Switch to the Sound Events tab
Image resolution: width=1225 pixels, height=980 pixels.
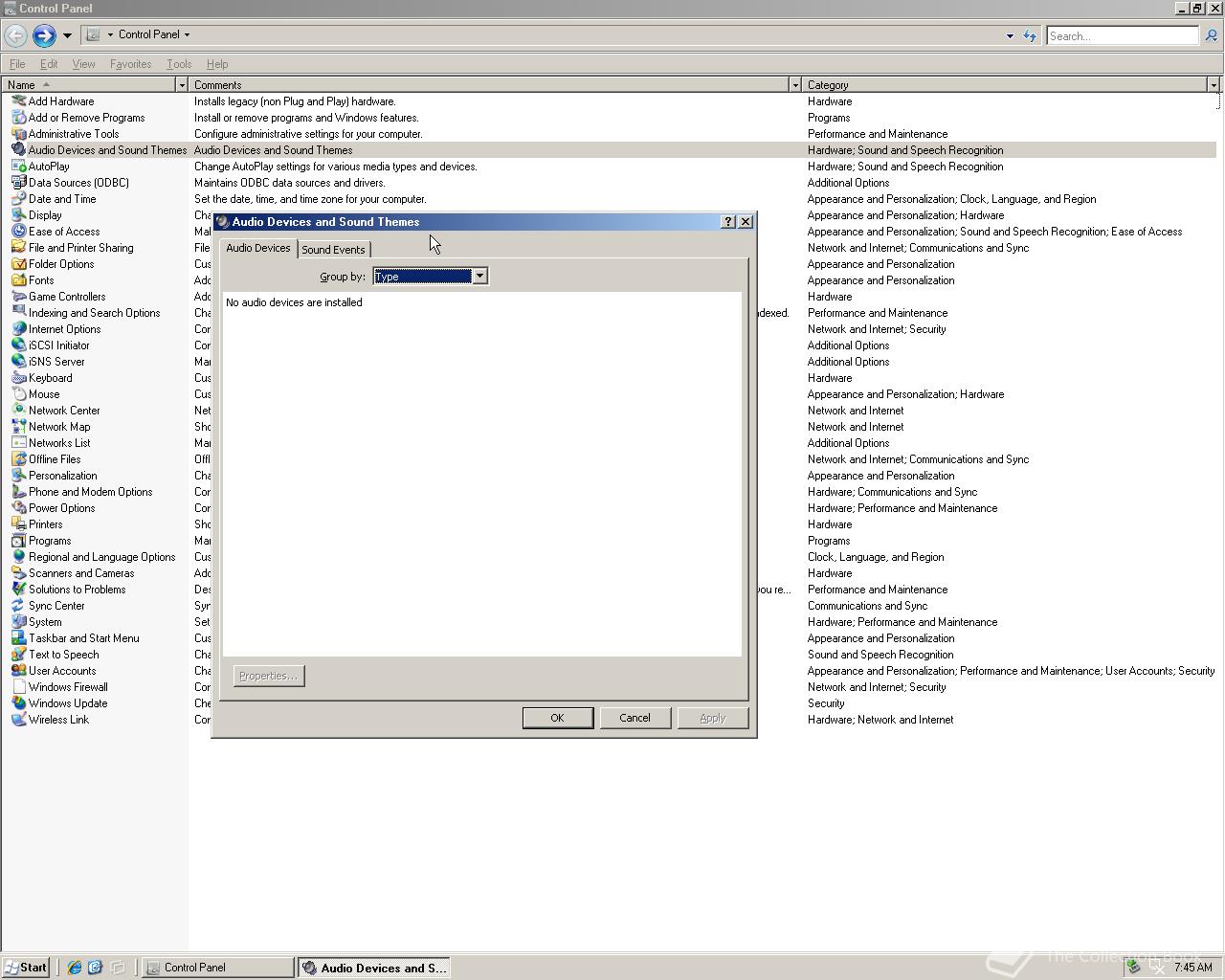(x=333, y=250)
